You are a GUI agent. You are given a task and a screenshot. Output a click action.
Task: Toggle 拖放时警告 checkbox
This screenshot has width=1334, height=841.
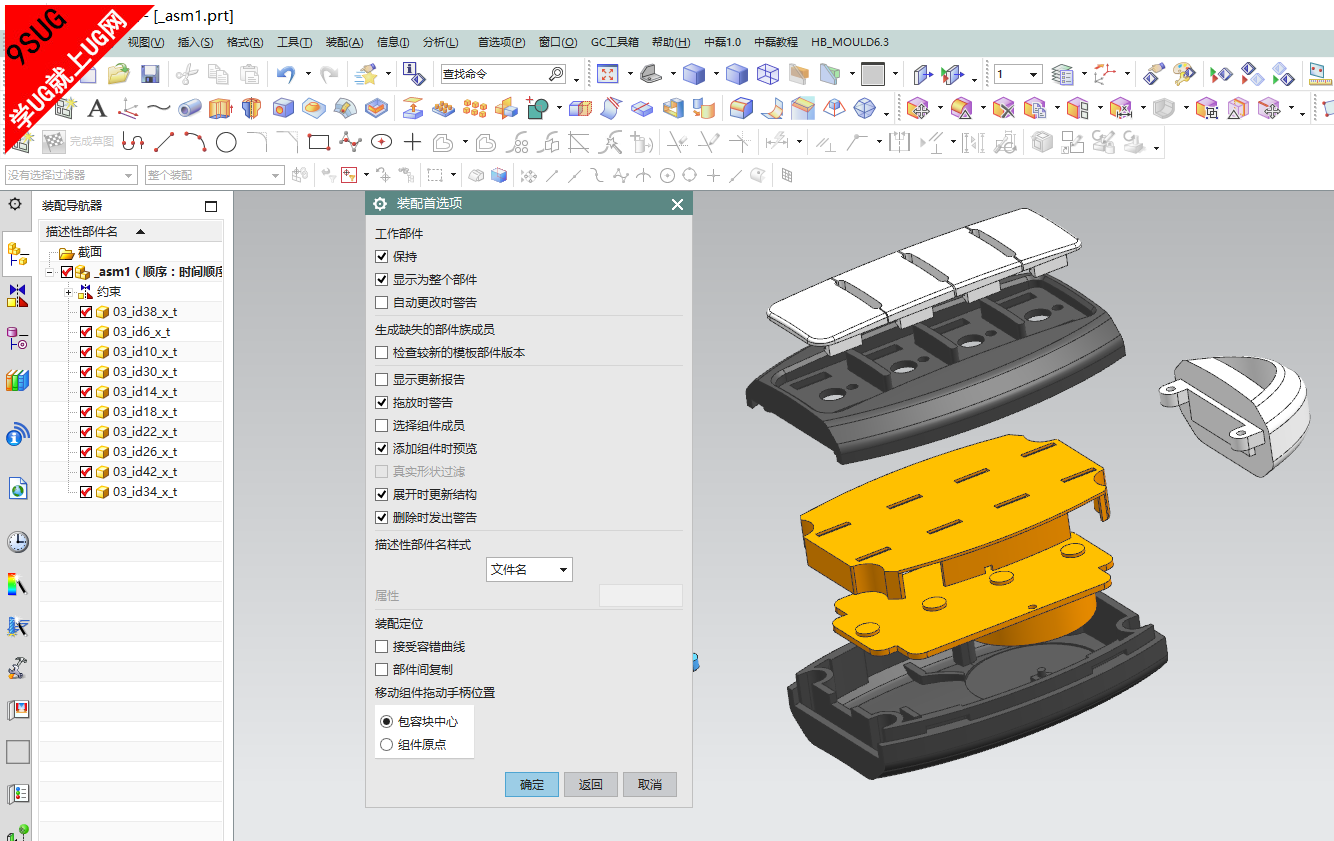pos(381,403)
